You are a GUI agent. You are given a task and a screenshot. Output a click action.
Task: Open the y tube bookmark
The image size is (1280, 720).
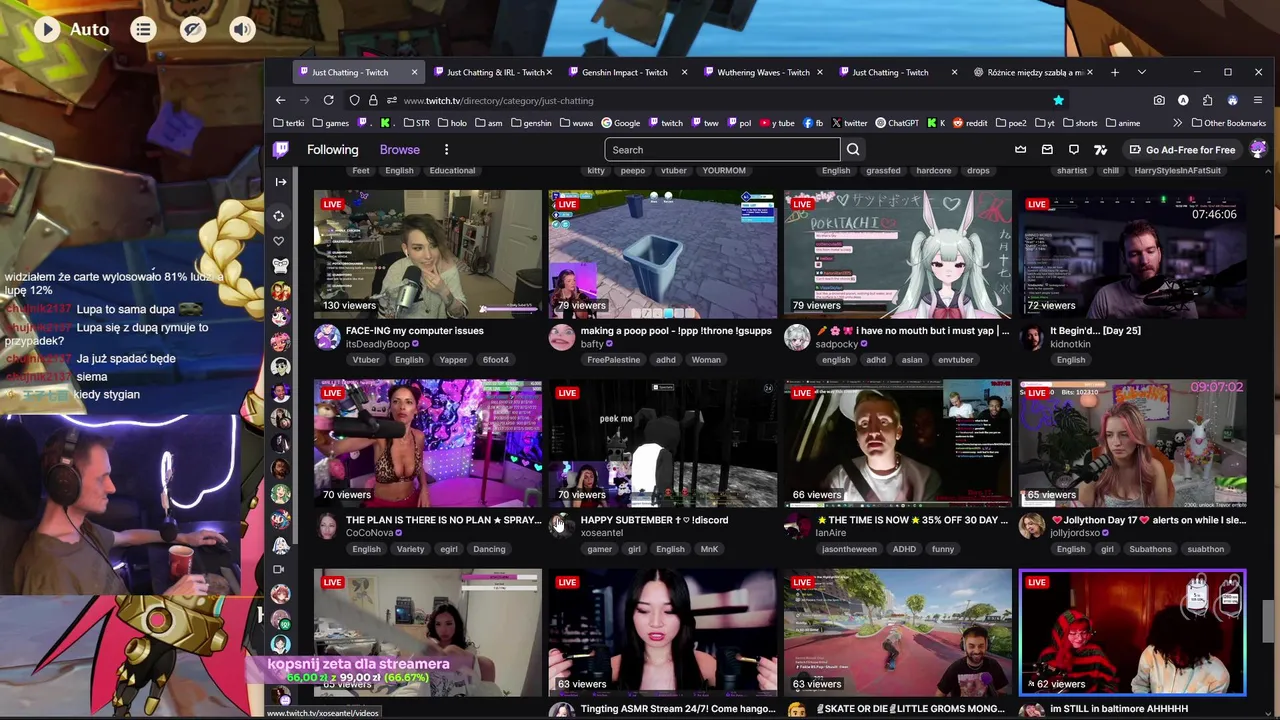pyautogui.click(x=777, y=123)
